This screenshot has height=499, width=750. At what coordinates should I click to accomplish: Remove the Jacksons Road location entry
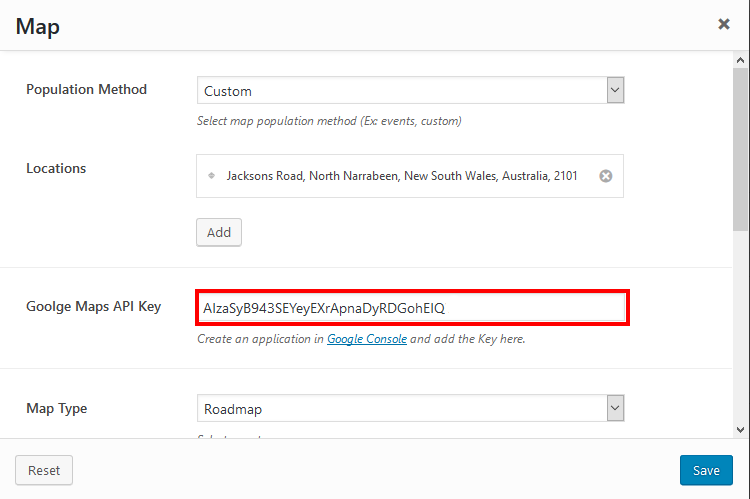pos(605,176)
